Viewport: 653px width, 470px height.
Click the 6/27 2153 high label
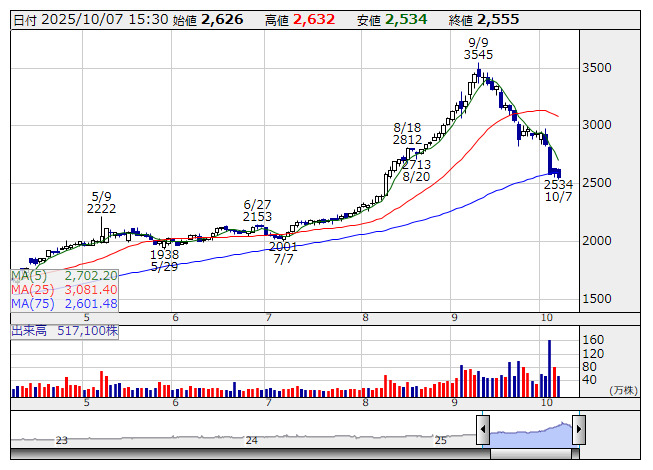point(257,211)
